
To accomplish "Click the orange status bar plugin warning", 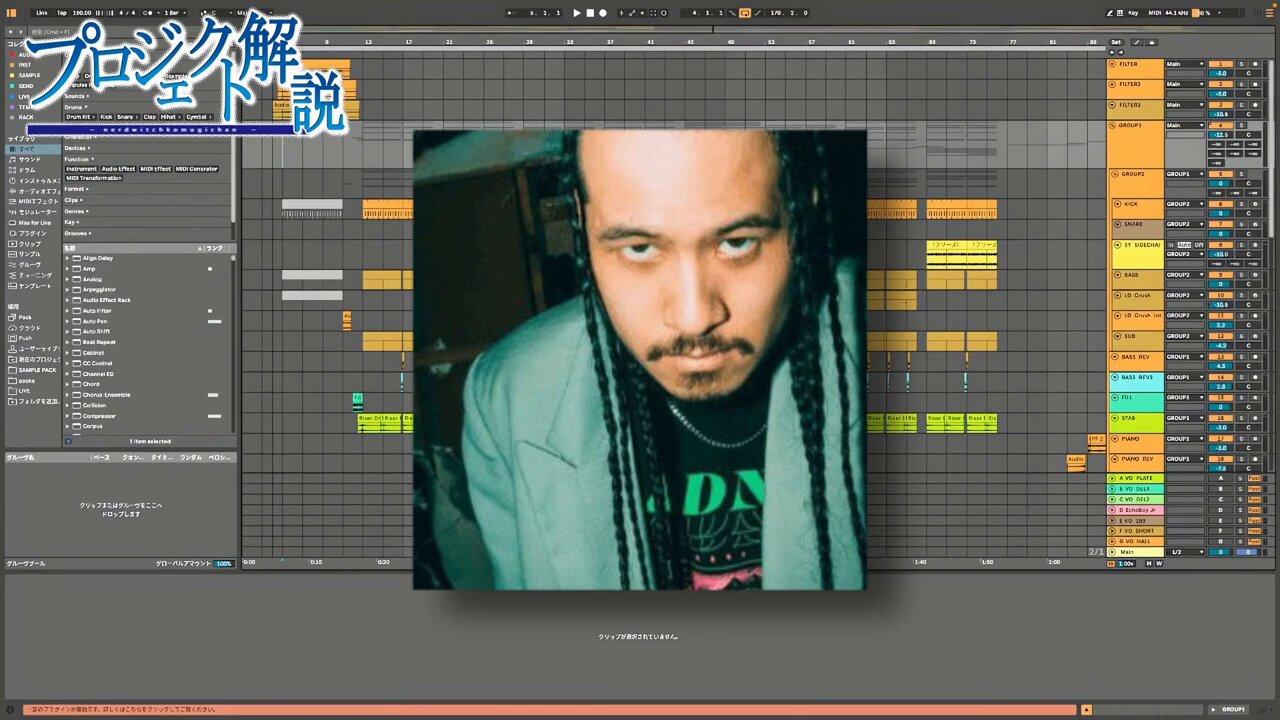I will coord(550,709).
